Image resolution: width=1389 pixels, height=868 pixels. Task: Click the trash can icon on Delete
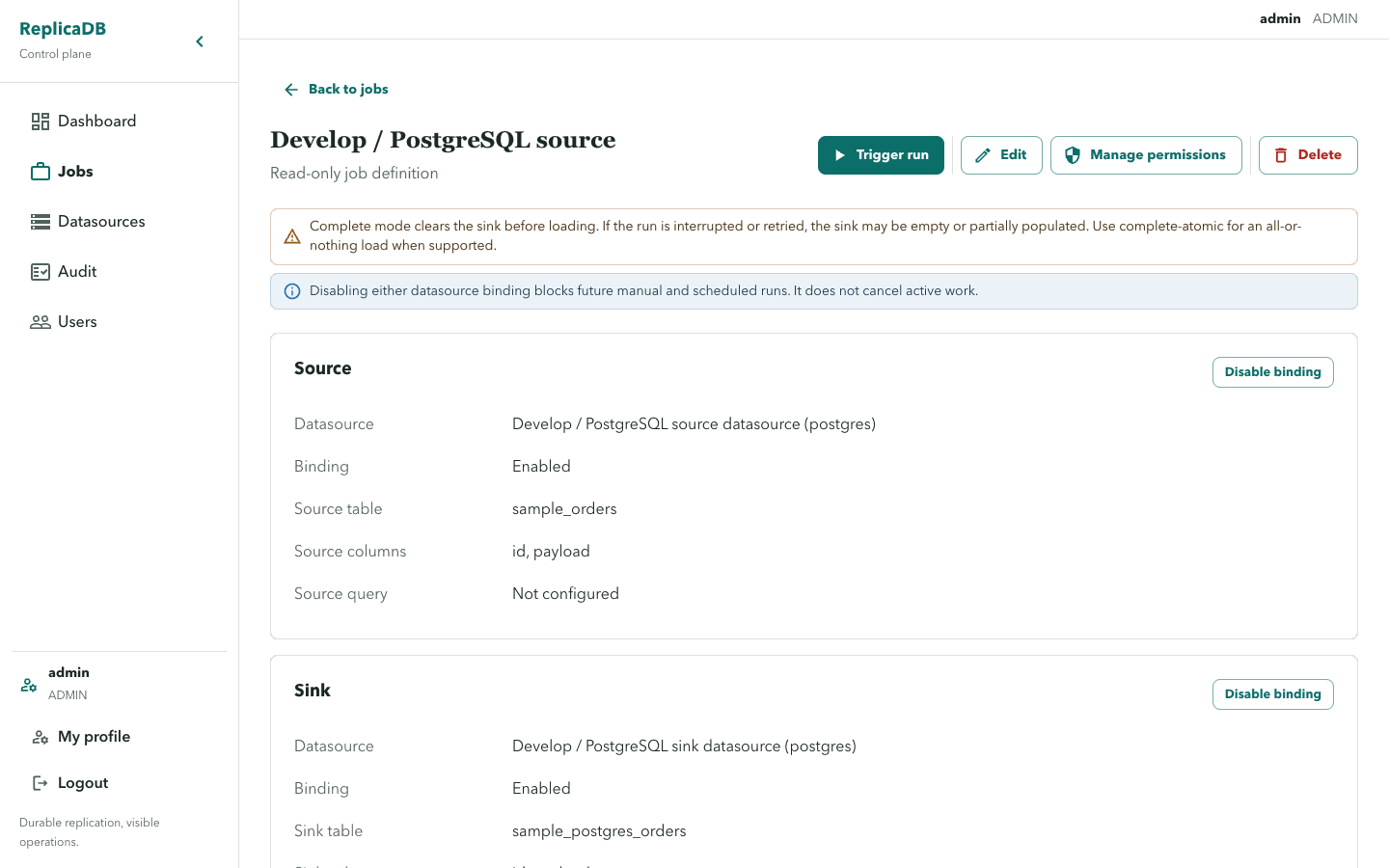[1281, 155]
